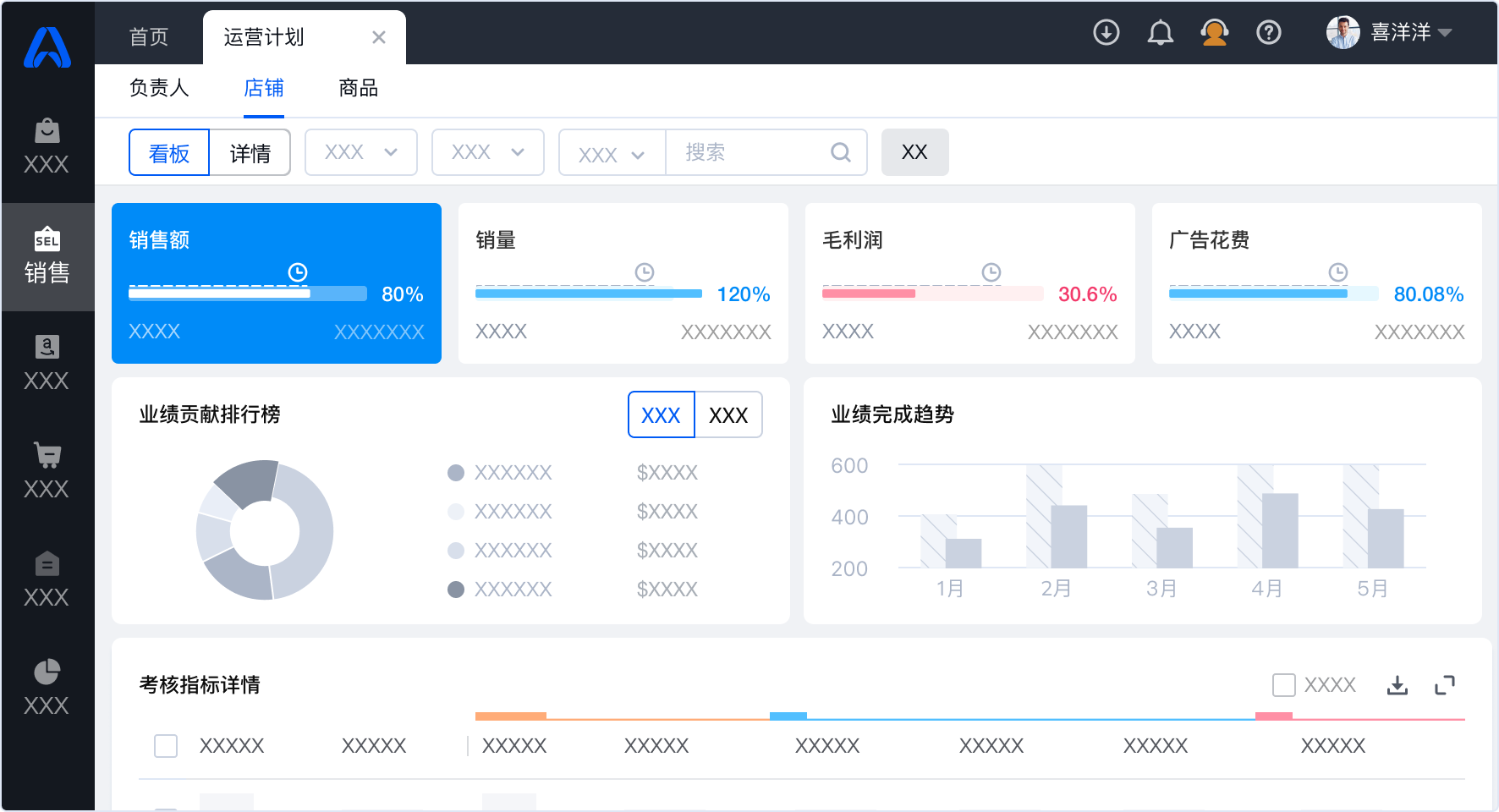Tick the select-all checkbox in table header
The width and height of the screenshot is (1499, 812).
166,746
